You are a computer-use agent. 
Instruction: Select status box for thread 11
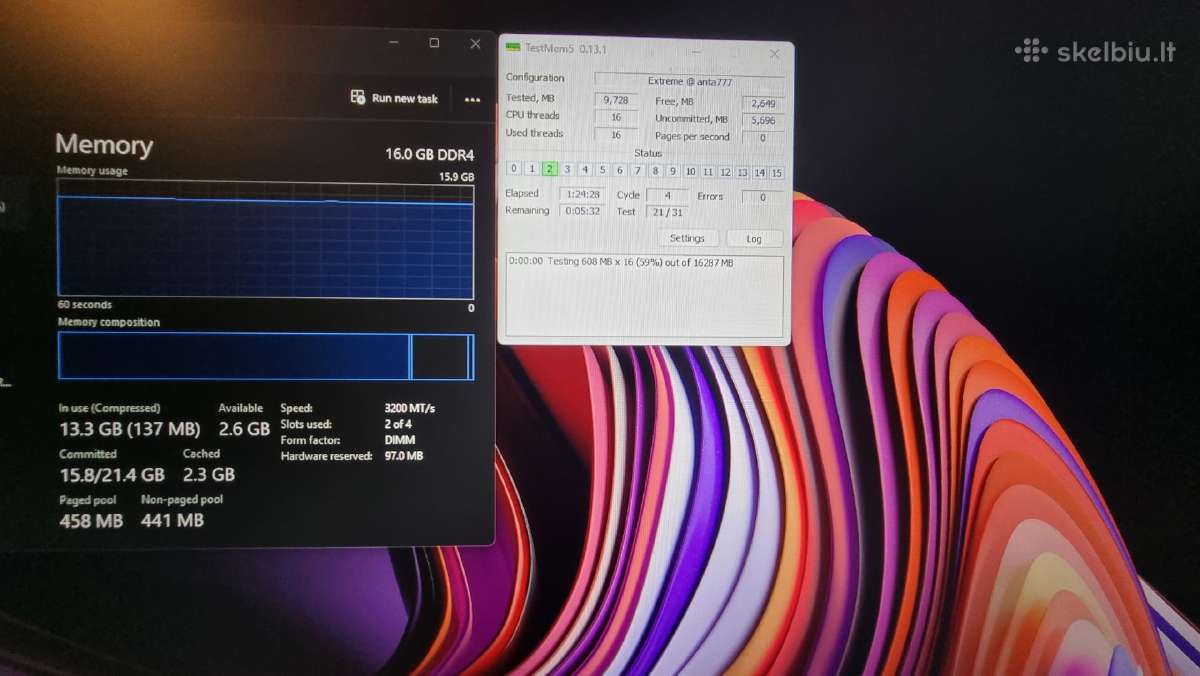(708, 172)
